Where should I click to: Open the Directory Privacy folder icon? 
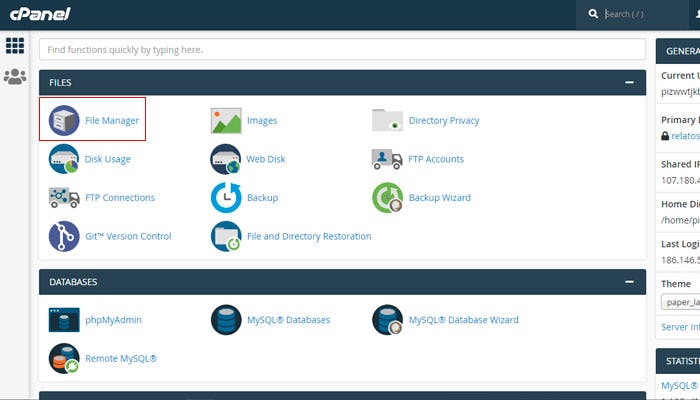(387, 120)
